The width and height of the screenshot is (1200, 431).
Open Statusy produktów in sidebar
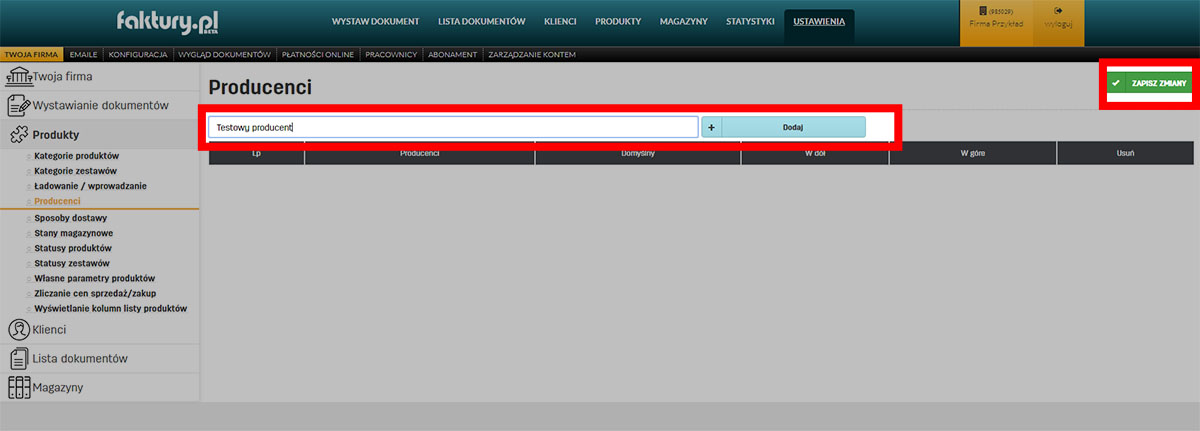click(x=73, y=247)
